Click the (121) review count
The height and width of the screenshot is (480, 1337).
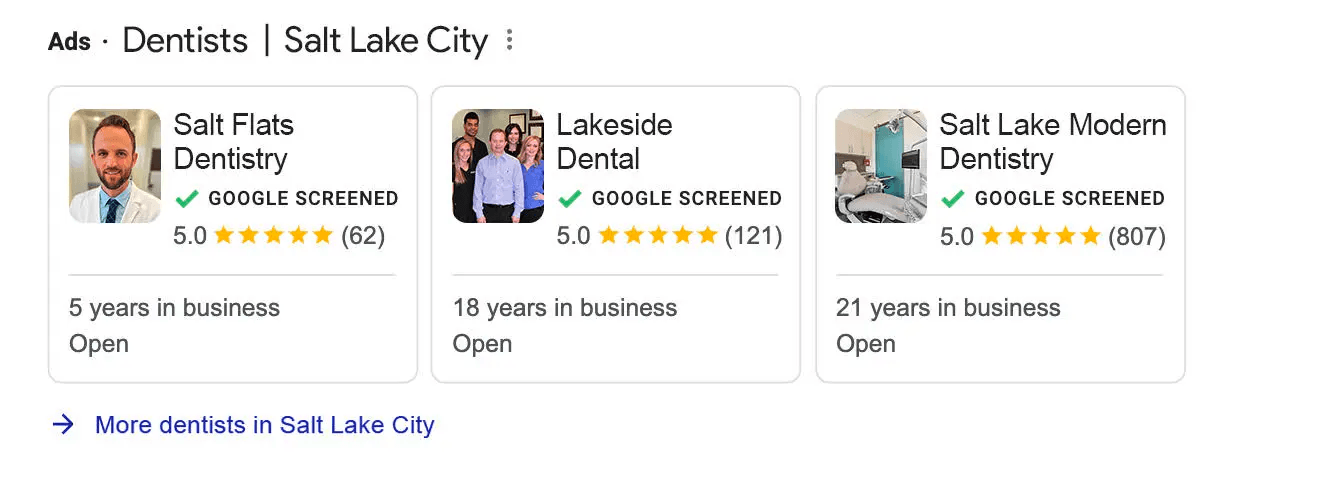[753, 237]
